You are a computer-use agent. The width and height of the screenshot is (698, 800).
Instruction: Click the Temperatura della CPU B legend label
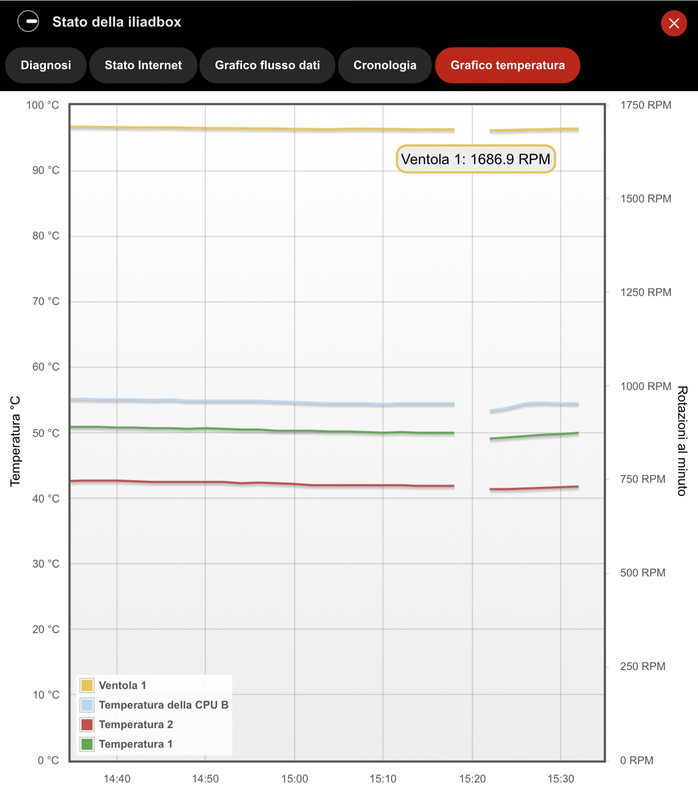(x=164, y=705)
